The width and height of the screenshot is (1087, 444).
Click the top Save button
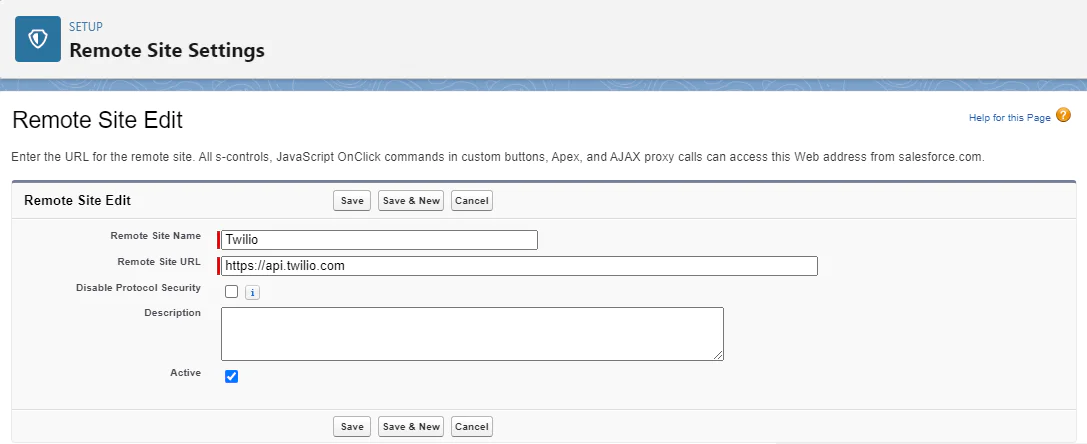point(352,200)
